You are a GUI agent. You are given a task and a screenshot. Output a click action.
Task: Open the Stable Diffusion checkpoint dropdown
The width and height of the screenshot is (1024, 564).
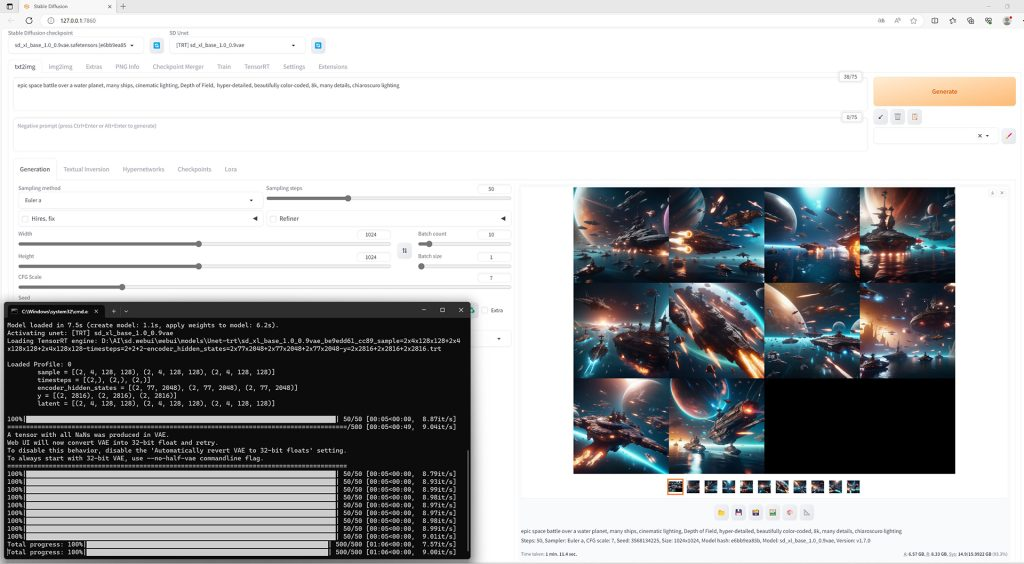coord(76,45)
